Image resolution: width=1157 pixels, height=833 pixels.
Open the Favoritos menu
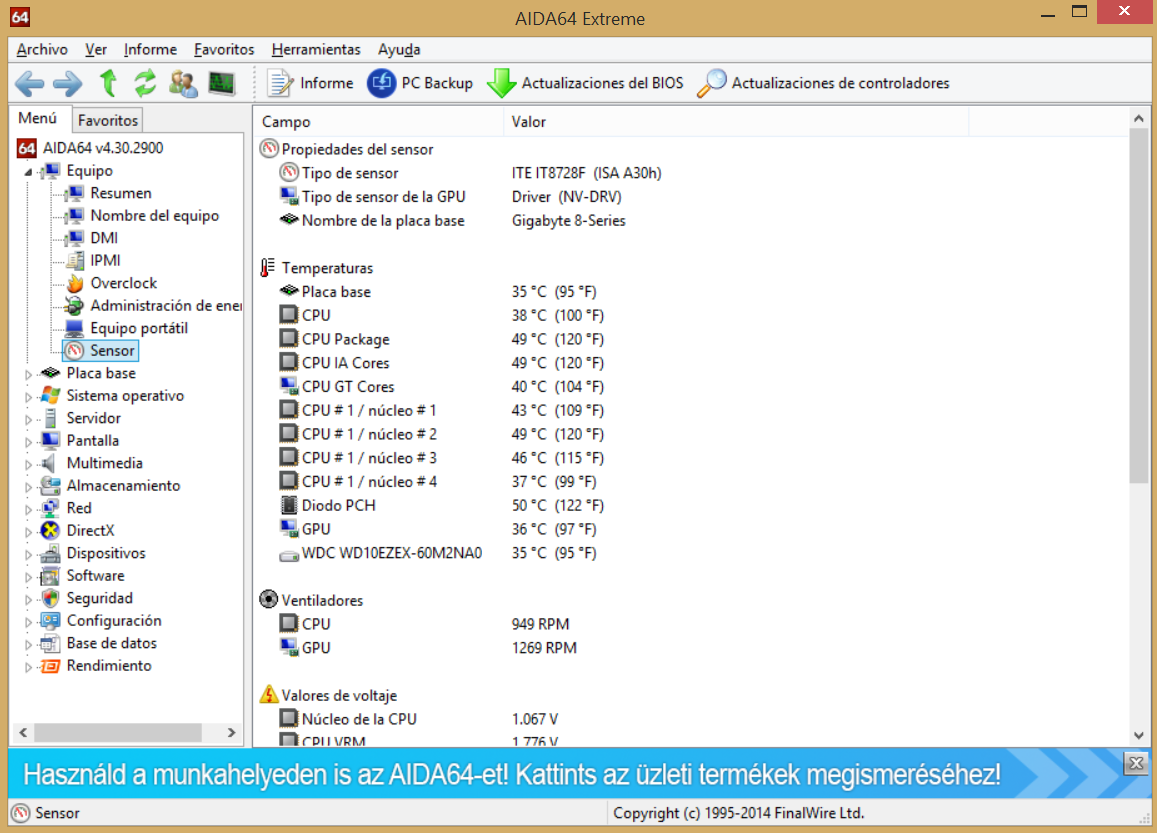[224, 49]
